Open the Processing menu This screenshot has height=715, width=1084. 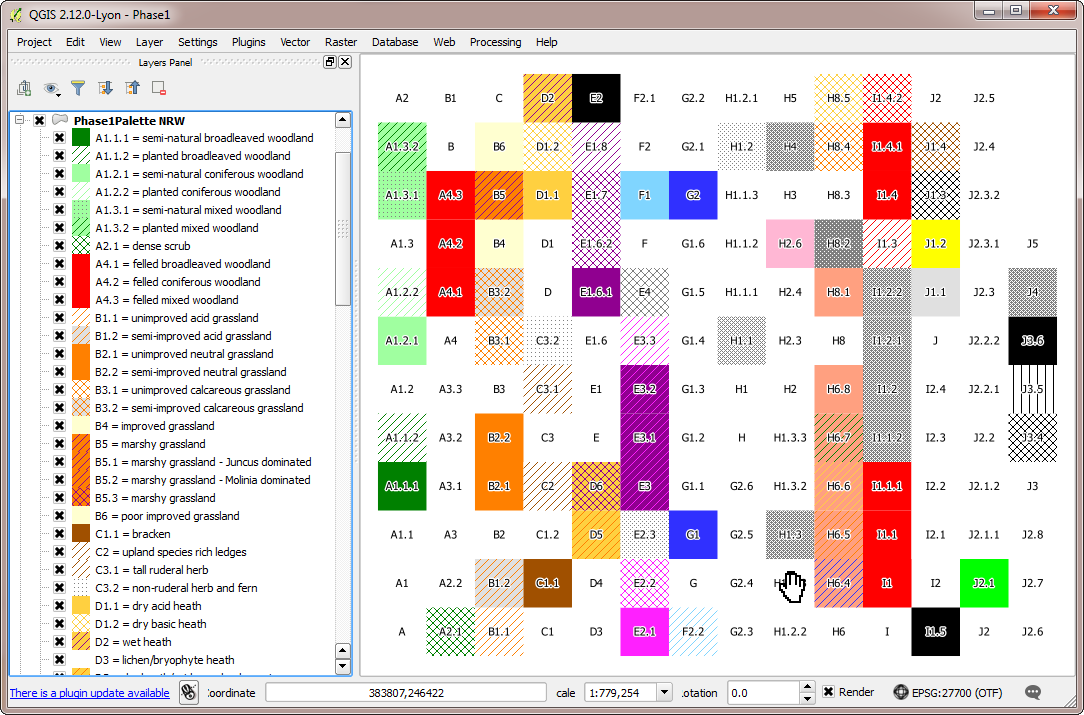coord(495,42)
